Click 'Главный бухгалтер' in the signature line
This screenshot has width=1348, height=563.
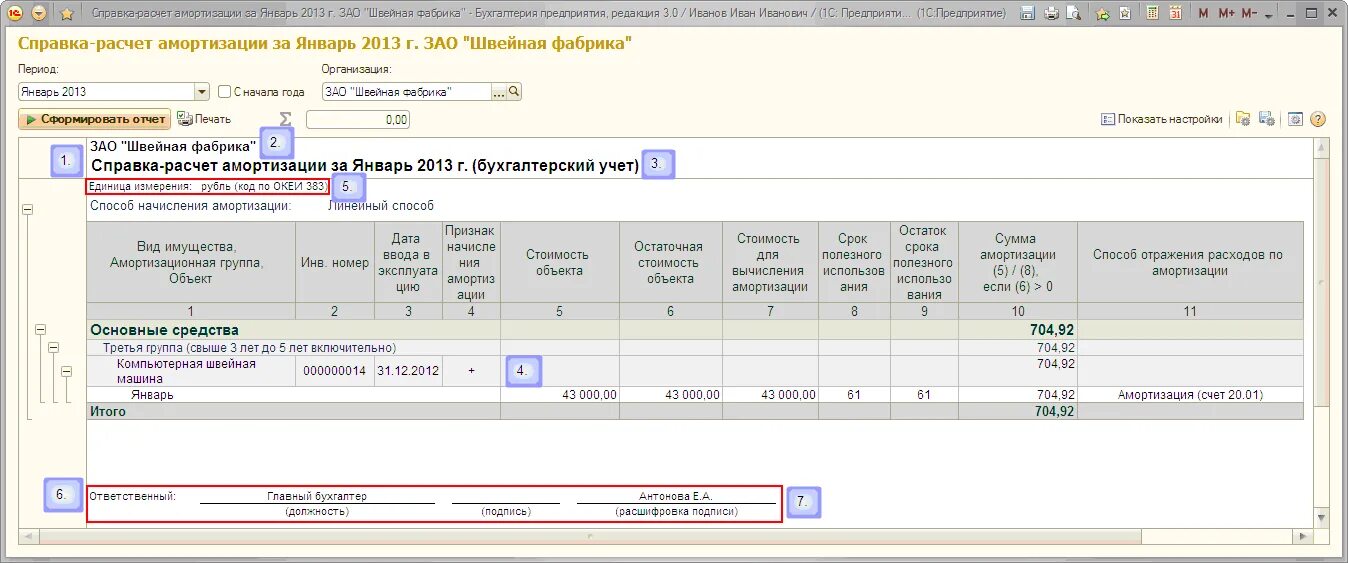317,496
